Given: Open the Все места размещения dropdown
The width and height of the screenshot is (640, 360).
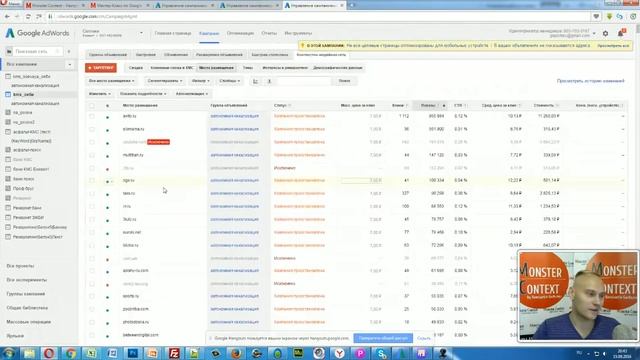Looking at the screenshot, I should click(x=111, y=81).
